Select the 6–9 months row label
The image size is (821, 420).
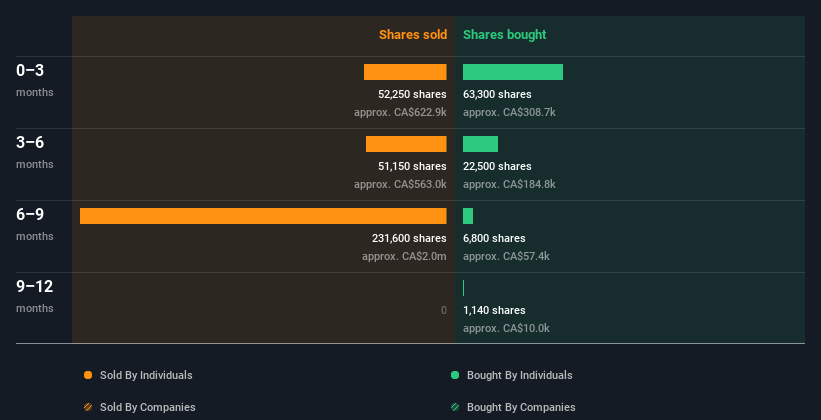click(x=35, y=224)
